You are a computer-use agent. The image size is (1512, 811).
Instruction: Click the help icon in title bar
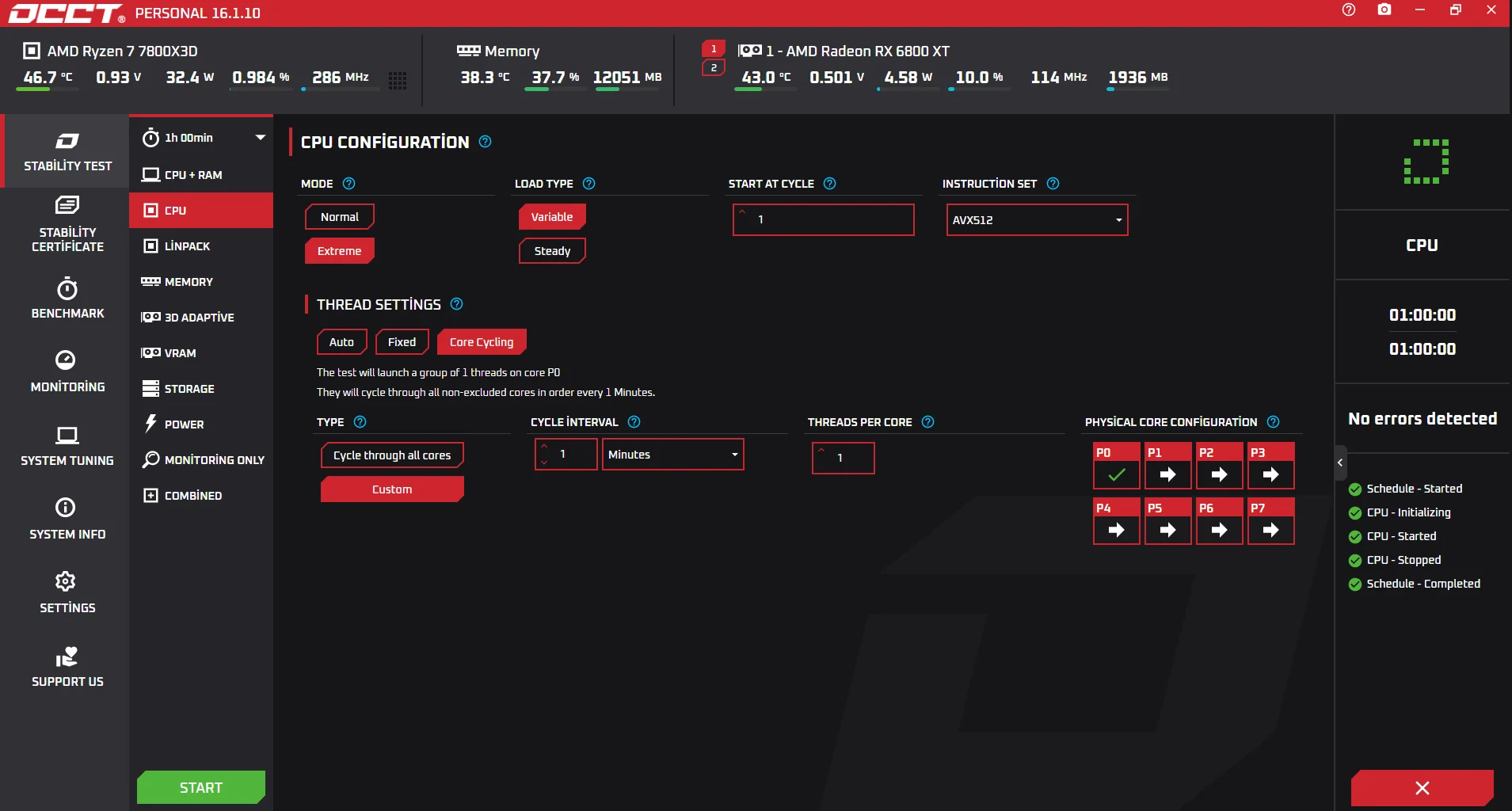click(1349, 10)
